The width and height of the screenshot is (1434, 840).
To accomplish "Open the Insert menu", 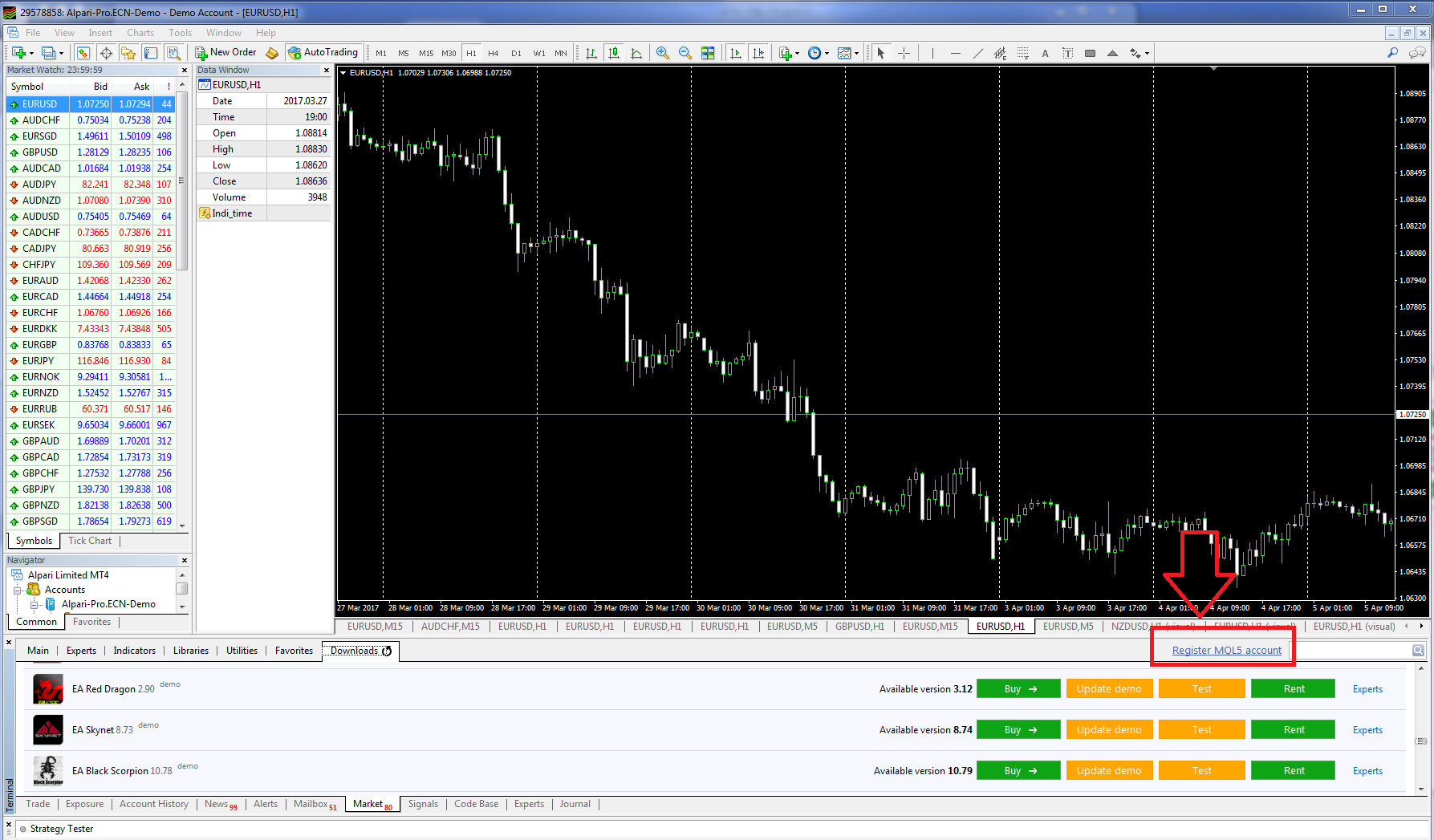I will click(100, 33).
